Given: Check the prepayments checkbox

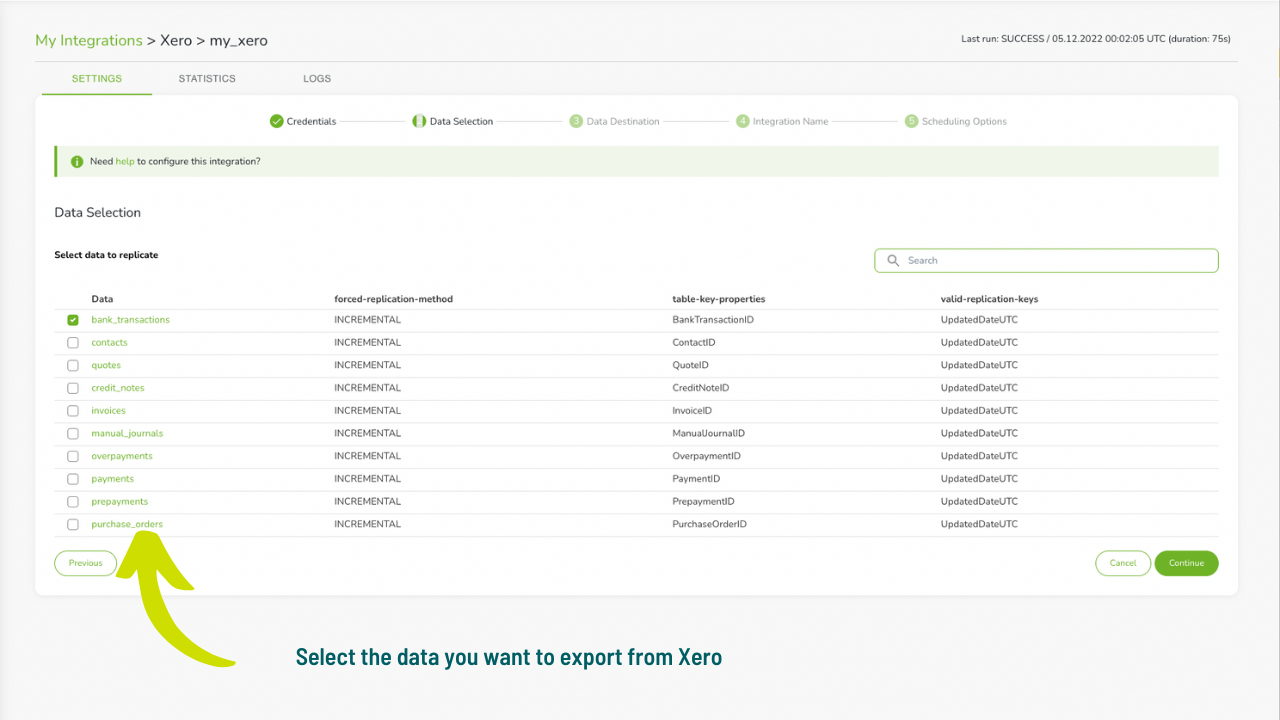Looking at the screenshot, I should [x=73, y=502].
